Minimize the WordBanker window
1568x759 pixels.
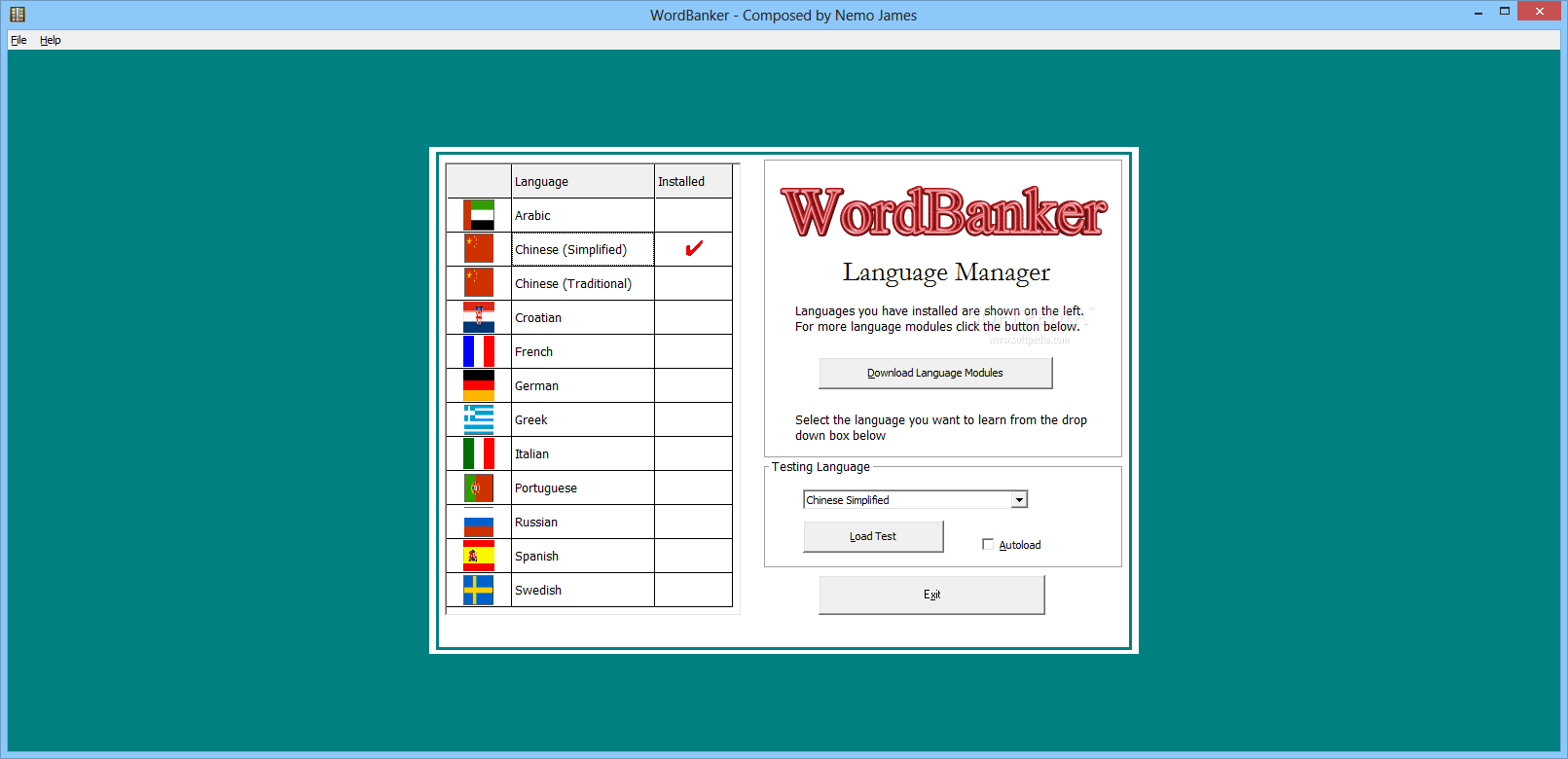click(1478, 12)
